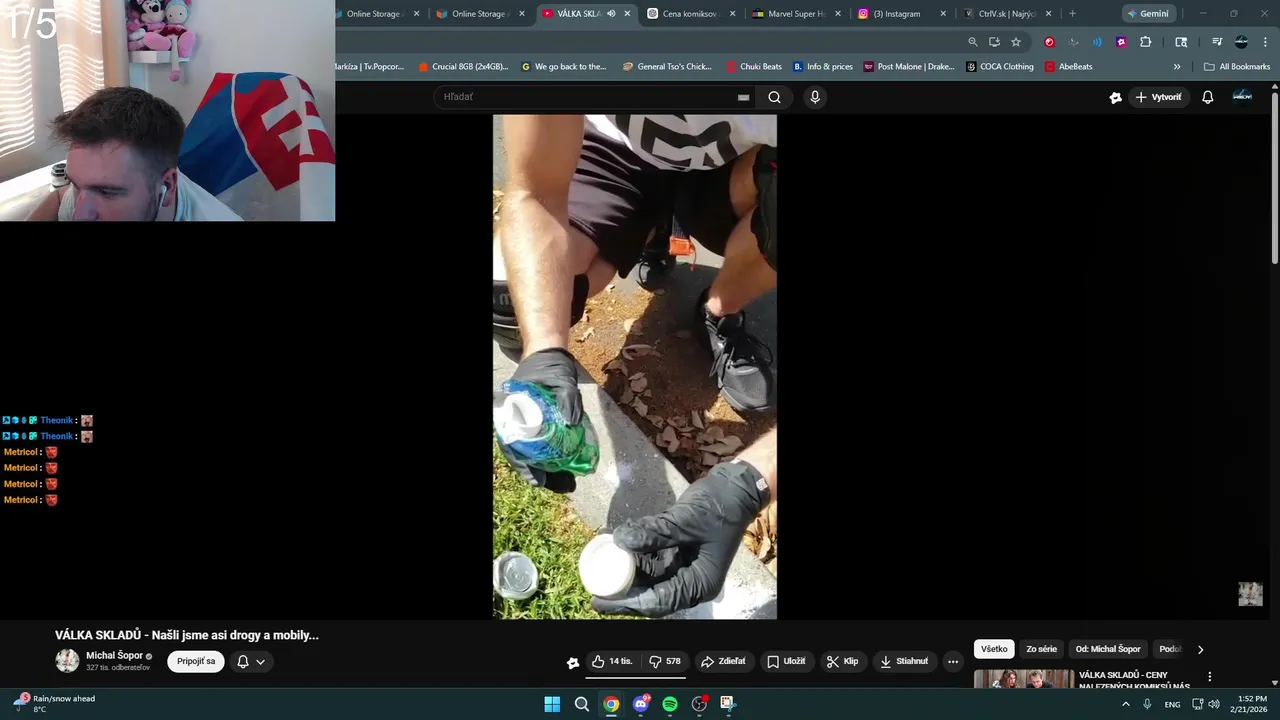Open the COCA Clothing bookmark
Viewport: 1280px width, 720px height.
coord(1000,67)
